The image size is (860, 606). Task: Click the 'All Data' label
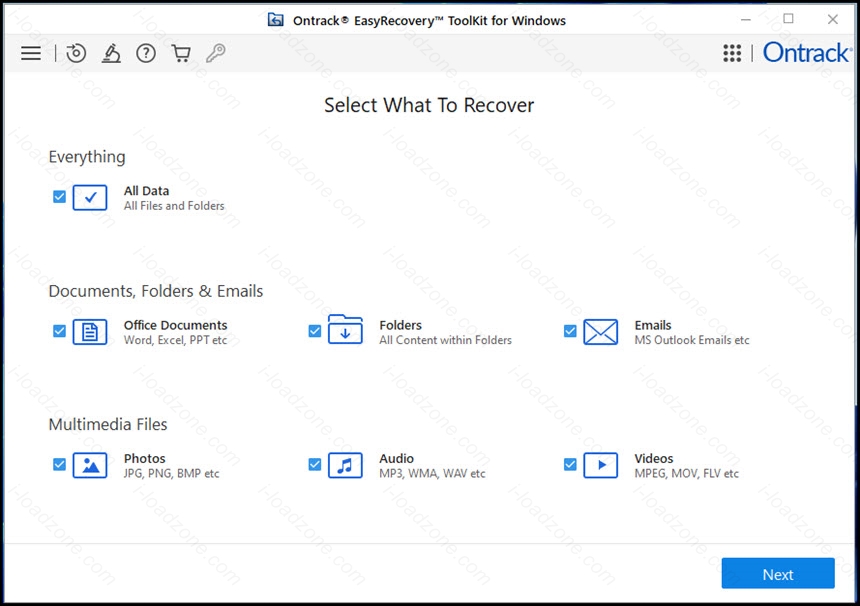tap(146, 191)
